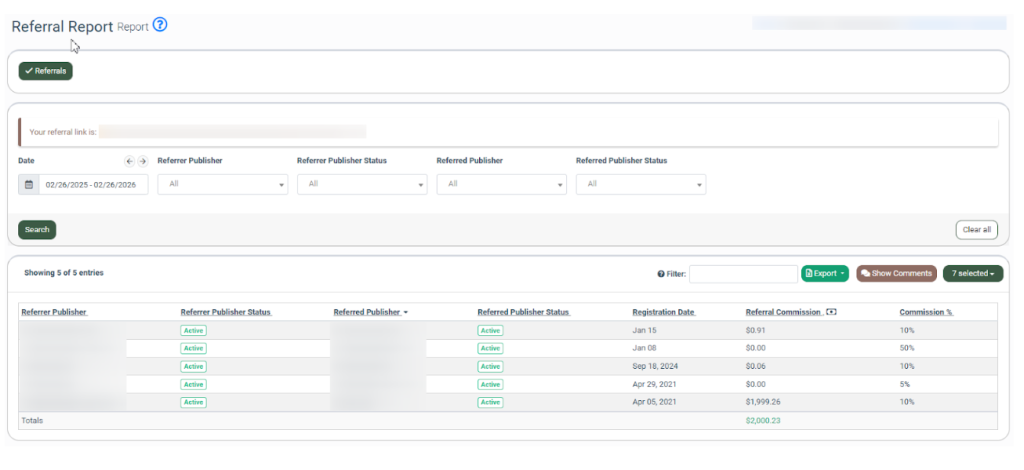Screen dimensions: 1024x470
Task: Click the Filter help question icon
Action: [x=661, y=274]
